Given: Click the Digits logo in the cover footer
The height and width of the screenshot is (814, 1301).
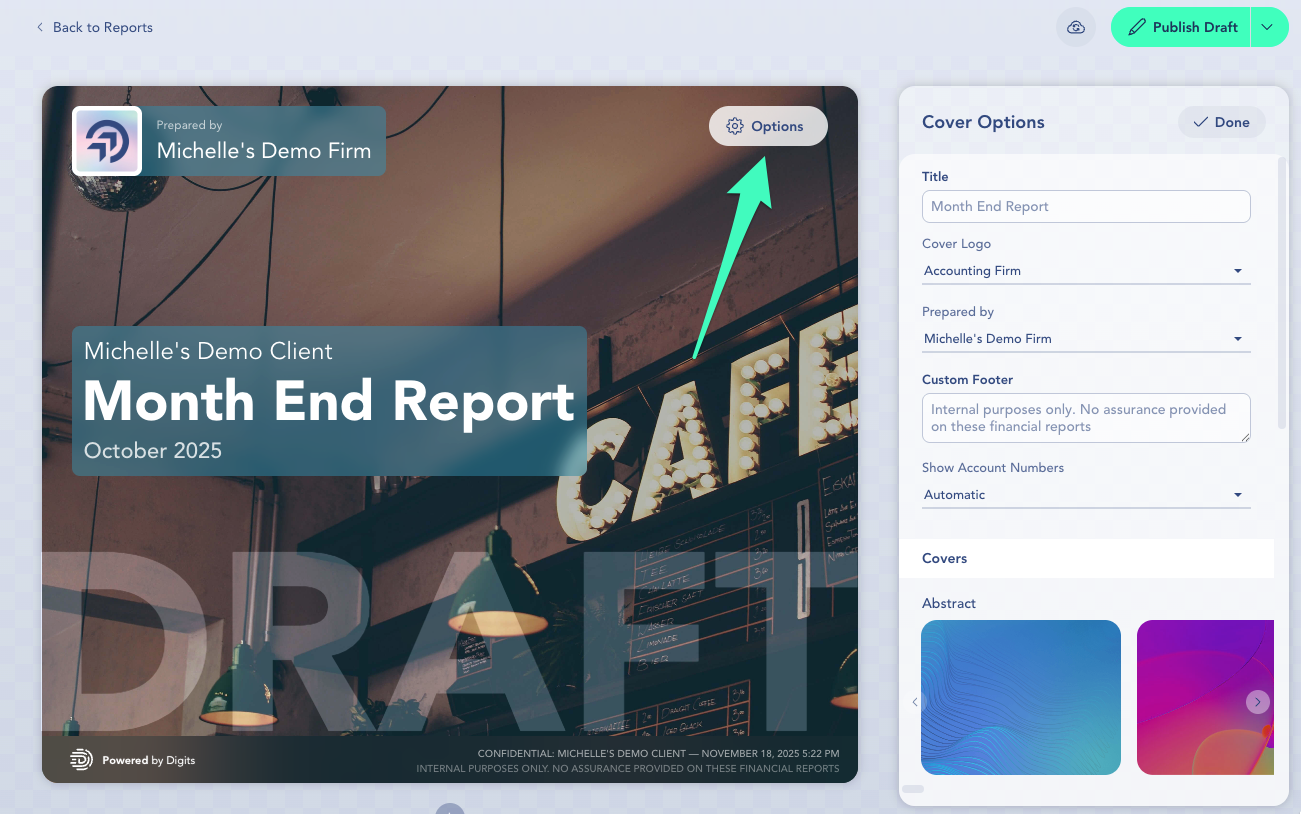Looking at the screenshot, I should [x=81, y=760].
